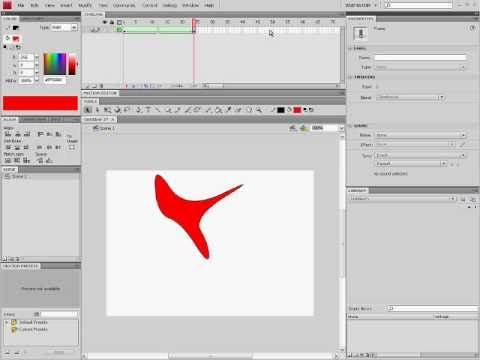Open the File menu
This screenshot has width=480, height=360.
coord(21,5)
